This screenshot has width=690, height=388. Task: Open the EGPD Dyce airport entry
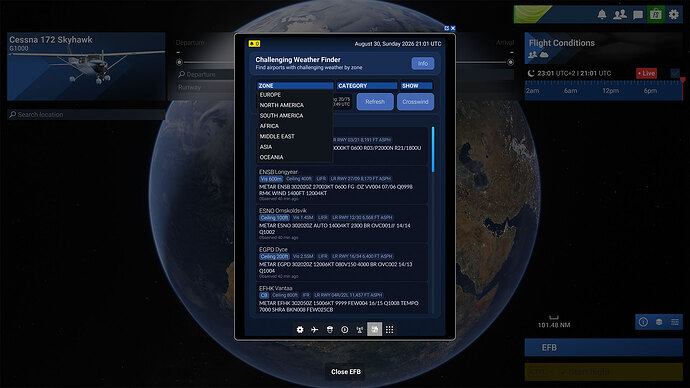click(x=342, y=262)
